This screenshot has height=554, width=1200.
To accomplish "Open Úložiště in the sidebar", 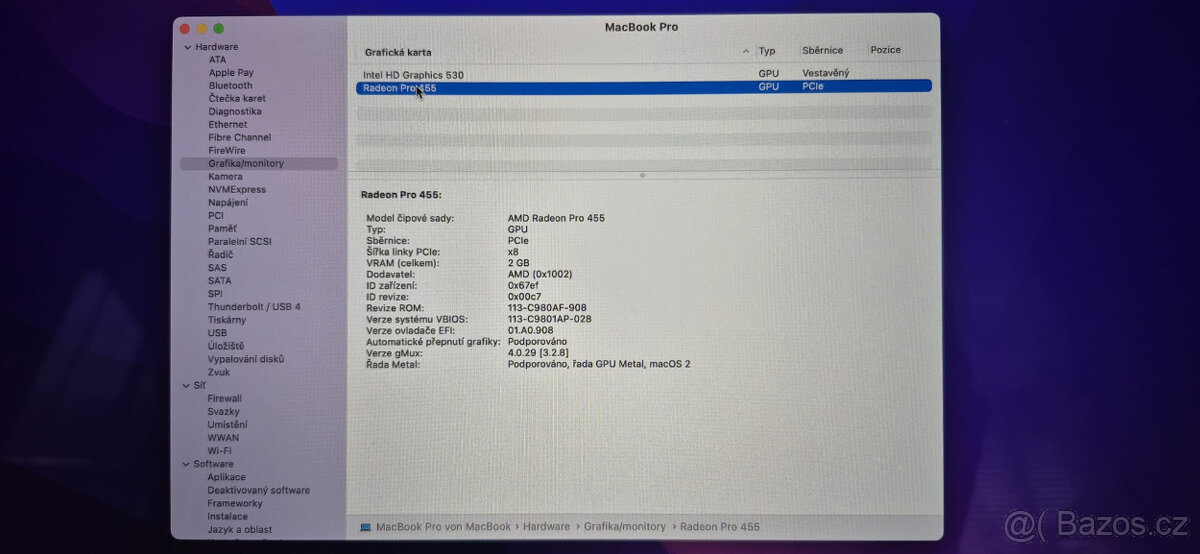I will click(x=225, y=346).
